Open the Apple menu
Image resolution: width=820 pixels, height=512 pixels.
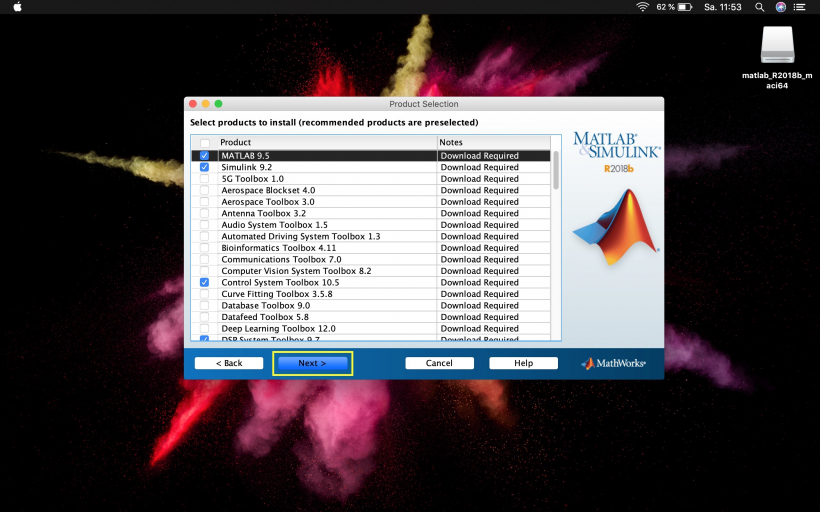(17, 7)
